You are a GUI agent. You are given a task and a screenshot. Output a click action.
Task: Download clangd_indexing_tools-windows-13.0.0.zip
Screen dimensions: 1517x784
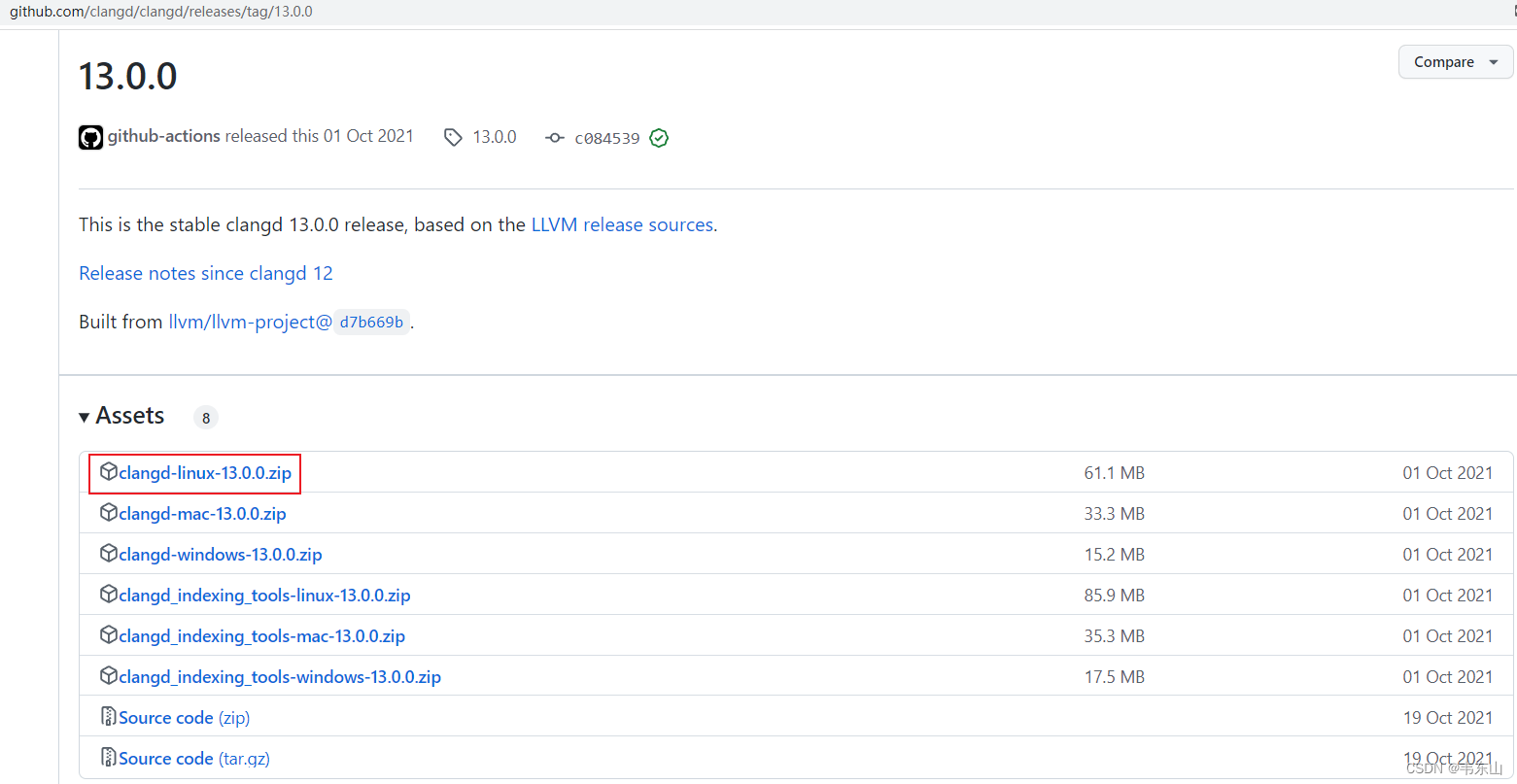[280, 677]
